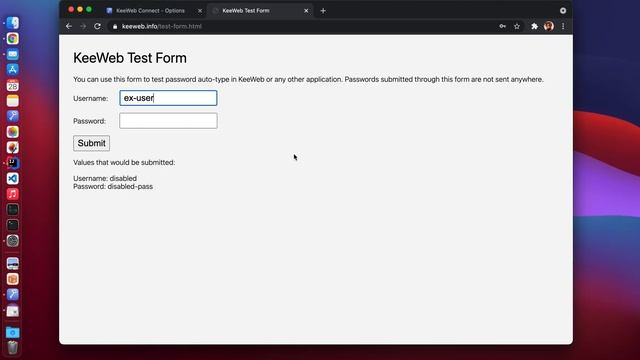Reload the KeeWeb test form page

(97, 26)
